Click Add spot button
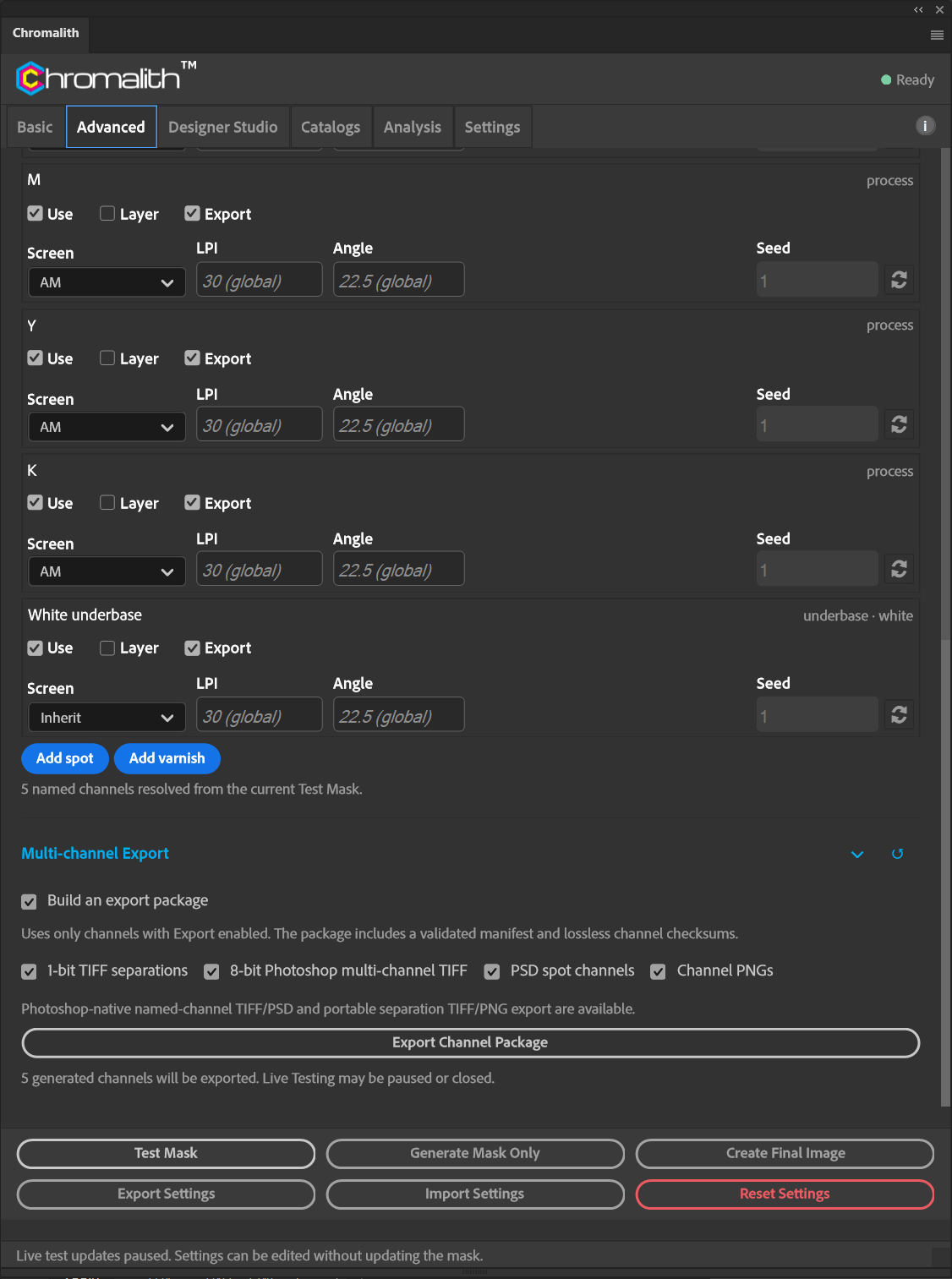 pos(65,758)
